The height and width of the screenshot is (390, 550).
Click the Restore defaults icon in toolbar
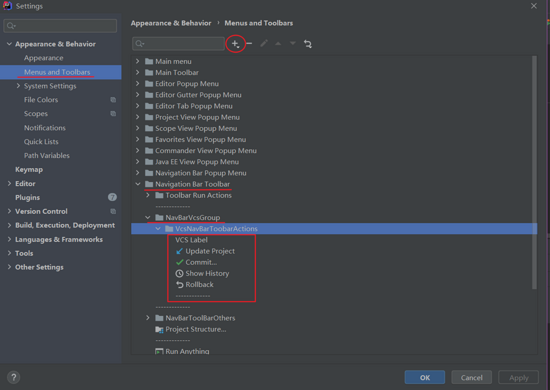click(x=308, y=44)
